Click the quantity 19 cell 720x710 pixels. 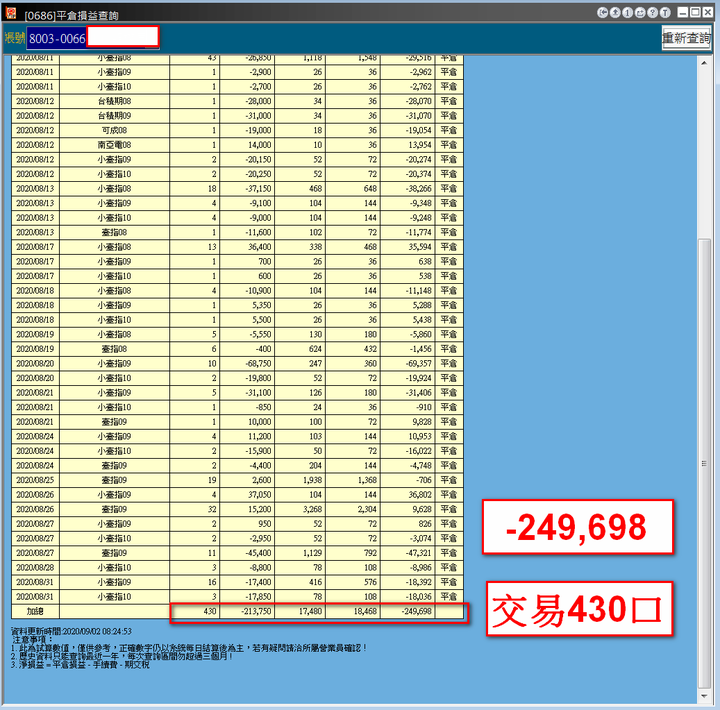[x=195, y=480]
